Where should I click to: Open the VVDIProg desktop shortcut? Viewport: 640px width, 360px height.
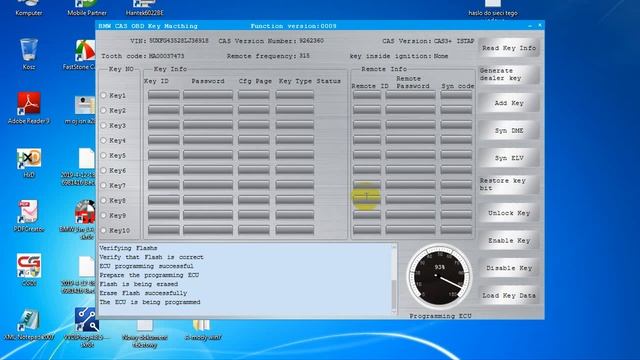[x=87, y=327]
